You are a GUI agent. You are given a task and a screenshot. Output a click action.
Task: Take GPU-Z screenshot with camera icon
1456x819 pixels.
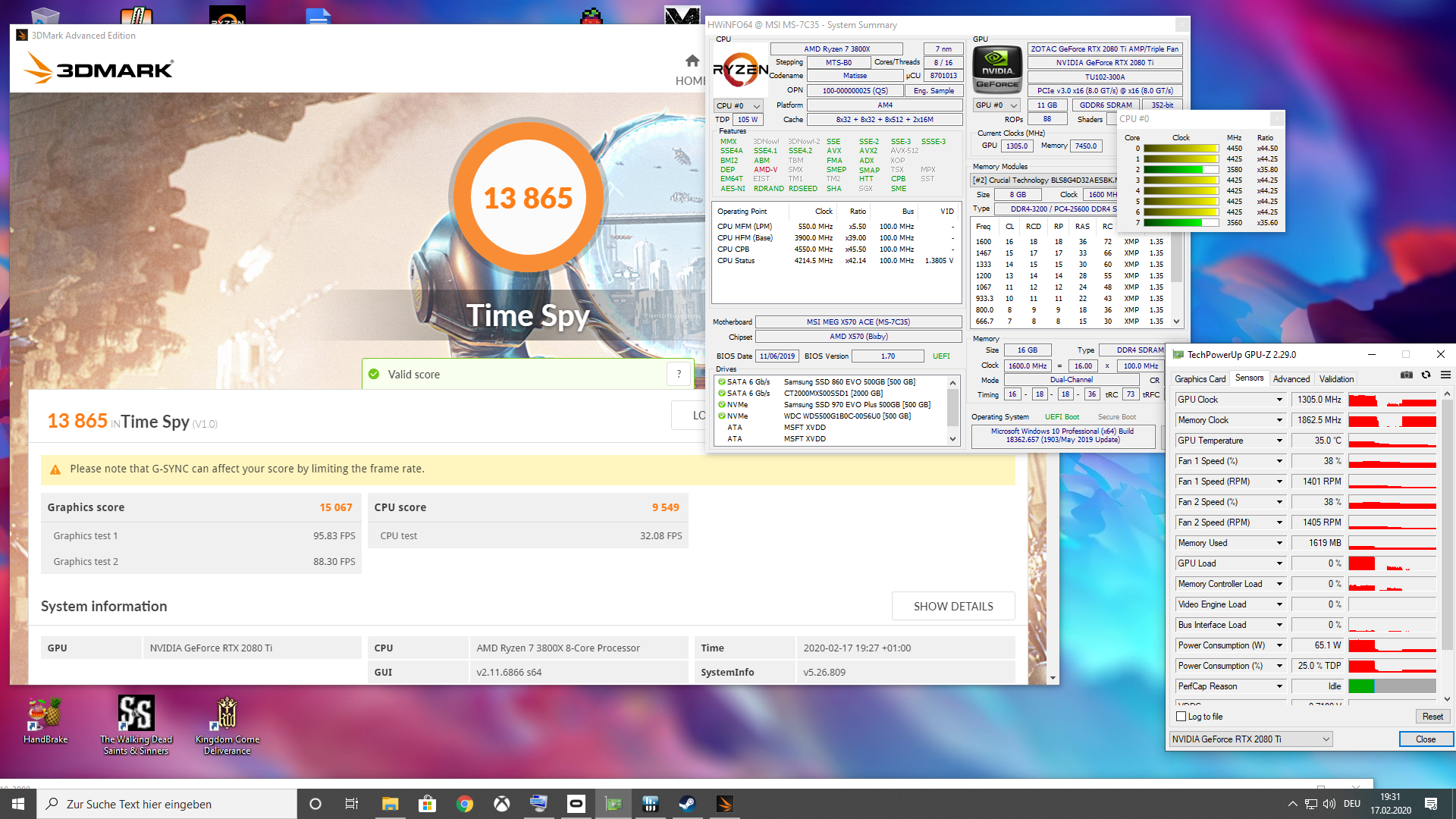coord(1406,375)
